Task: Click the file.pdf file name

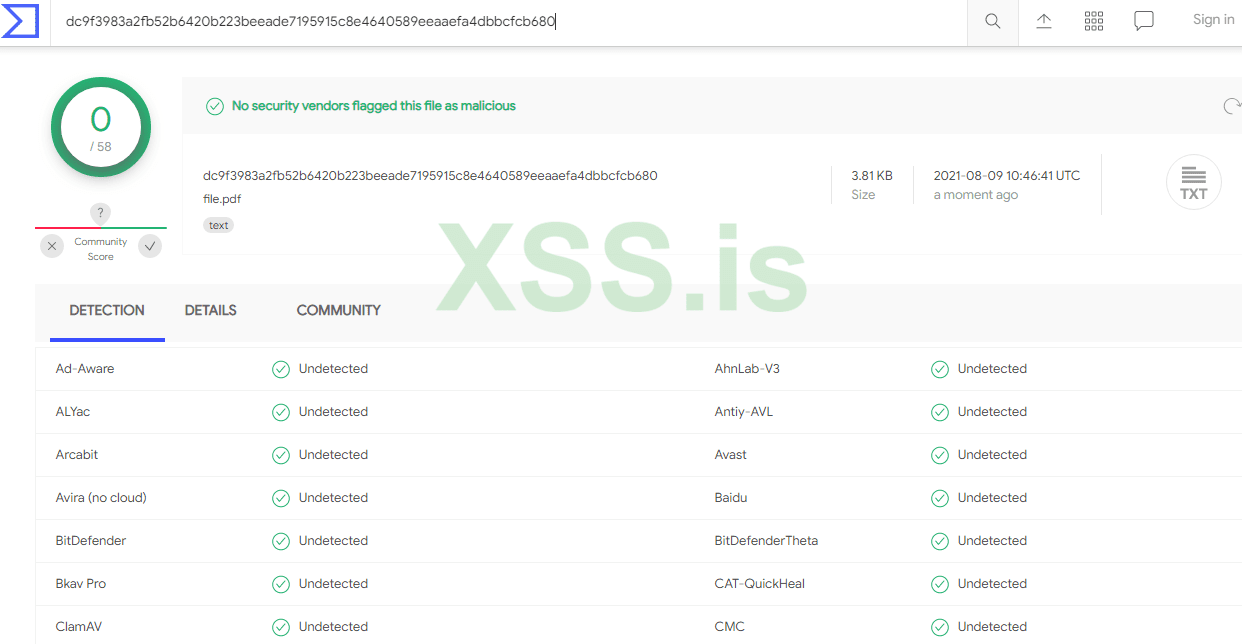Action: click(x=222, y=199)
